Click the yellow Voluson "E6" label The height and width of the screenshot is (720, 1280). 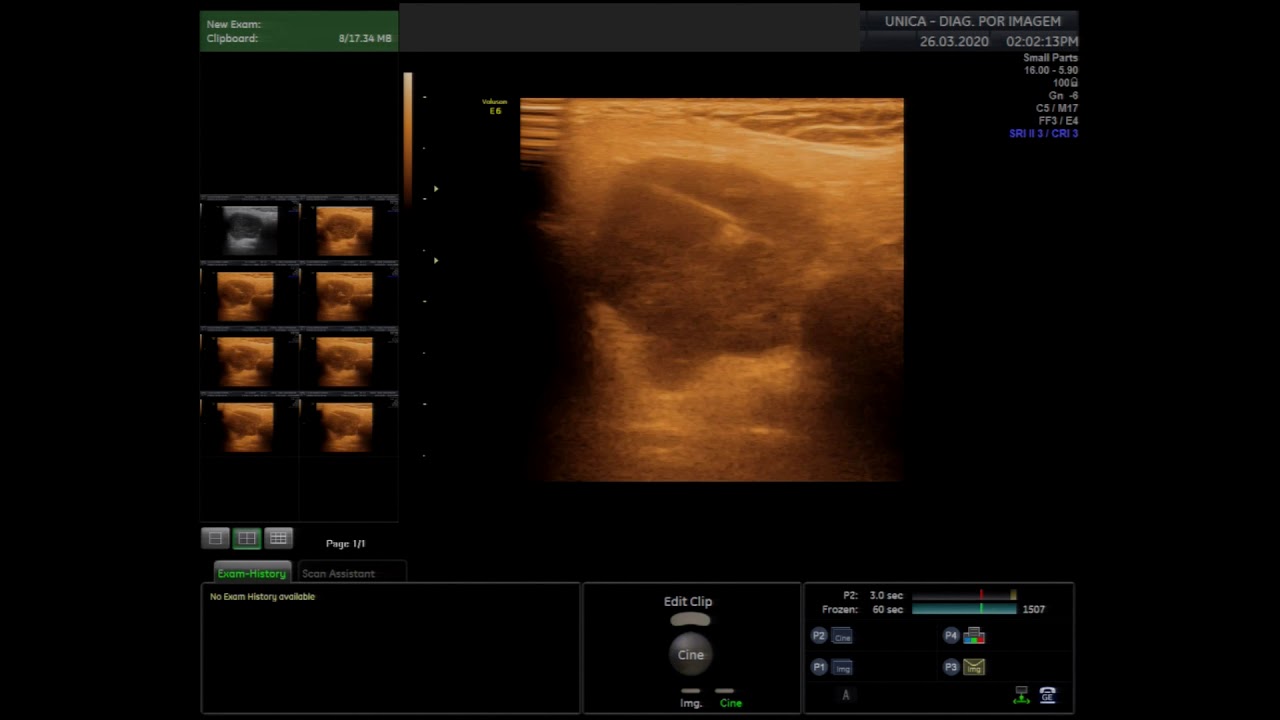(x=495, y=111)
